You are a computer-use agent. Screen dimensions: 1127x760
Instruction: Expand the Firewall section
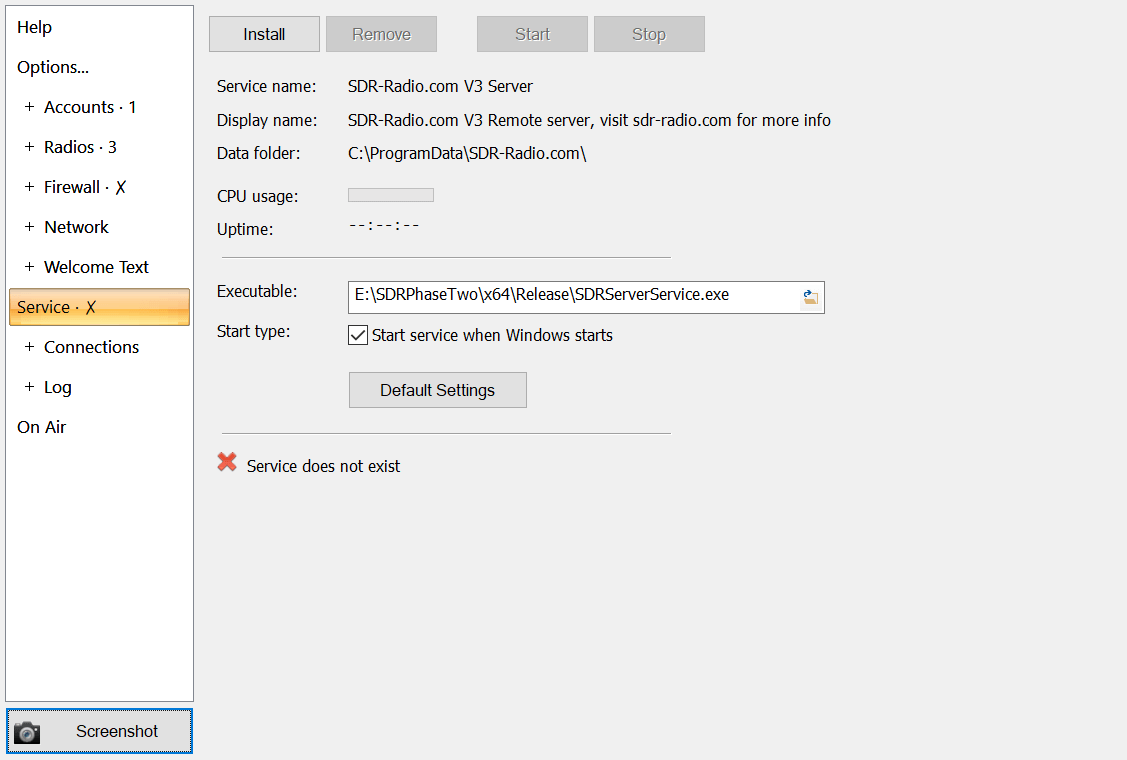point(29,187)
